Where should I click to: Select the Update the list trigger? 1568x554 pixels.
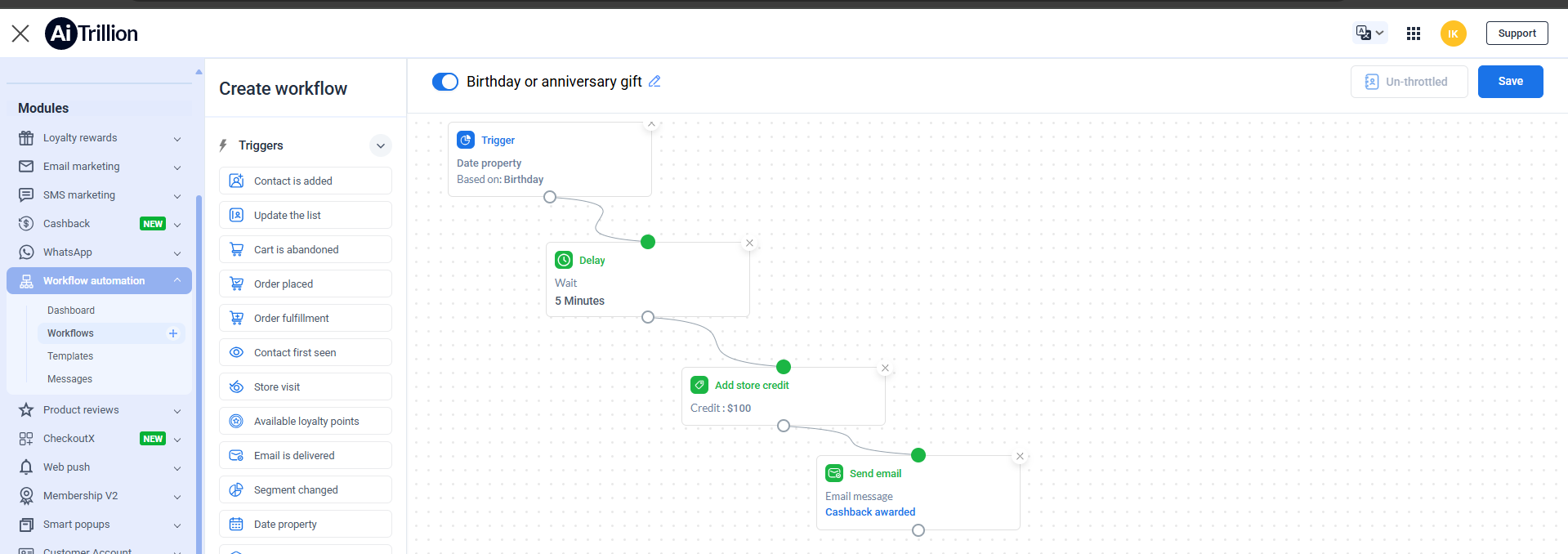306,215
